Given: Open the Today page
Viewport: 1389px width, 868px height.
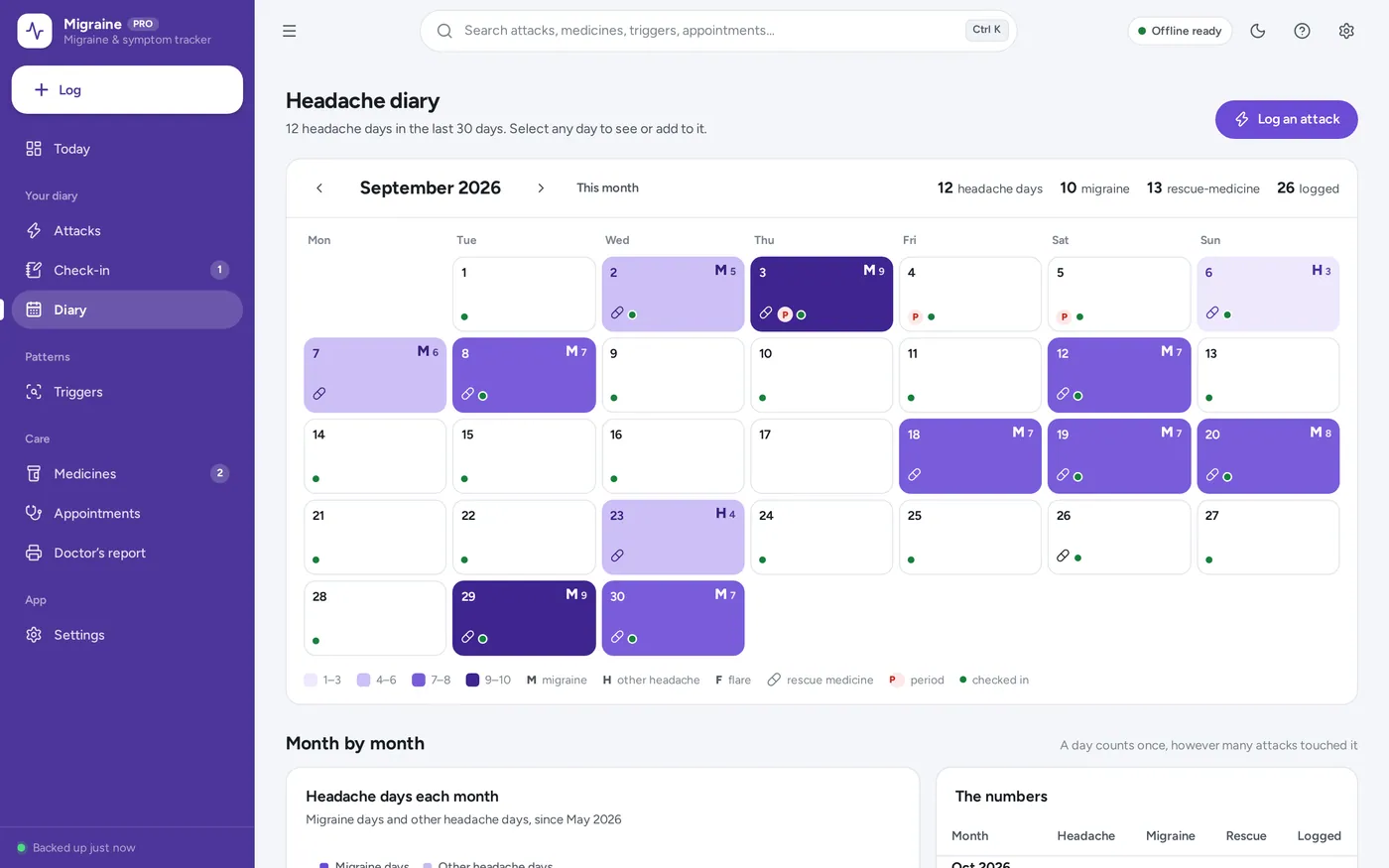Looking at the screenshot, I should (127, 149).
